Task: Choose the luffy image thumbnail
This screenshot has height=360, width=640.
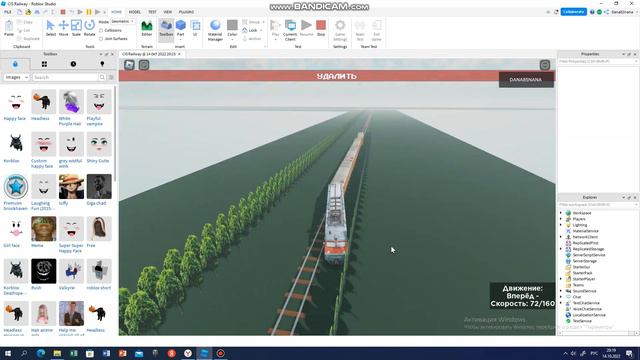Action: [x=71, y=187]
